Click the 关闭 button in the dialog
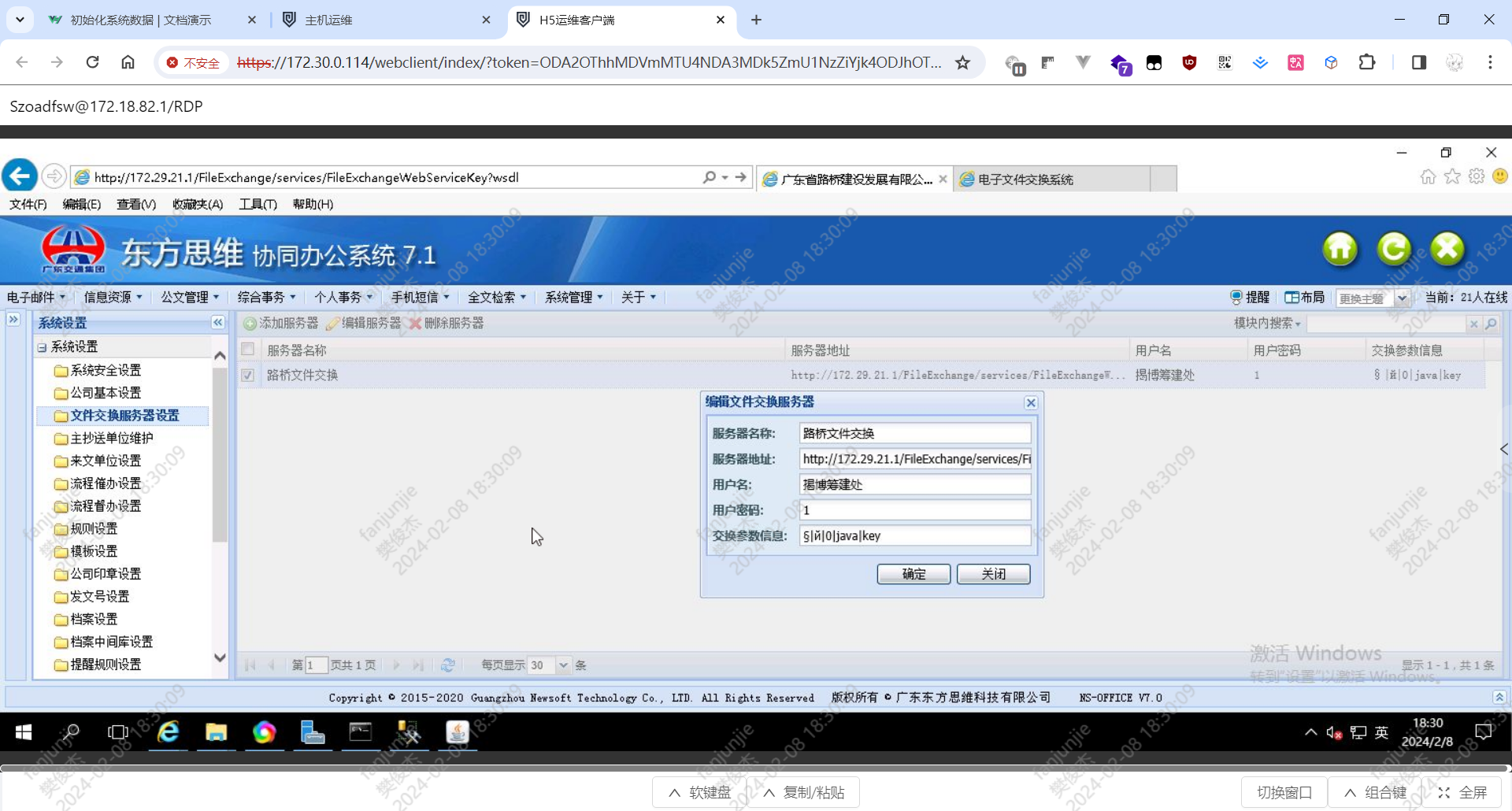Image resolution: width=1512 pixels, height=811 pixels. [x=993, y=574]
